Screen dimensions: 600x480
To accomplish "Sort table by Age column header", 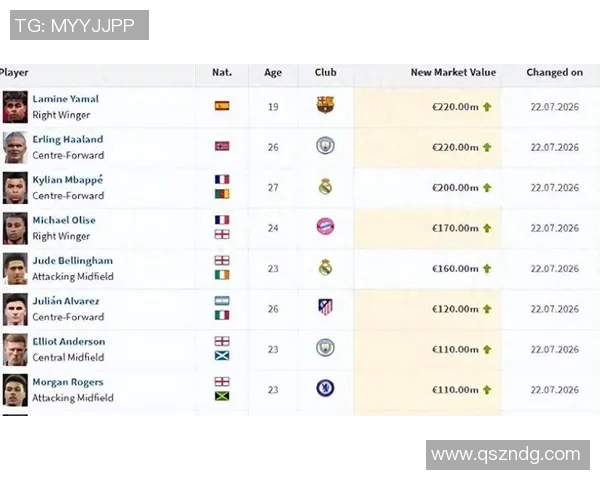I will coord(273,73).
